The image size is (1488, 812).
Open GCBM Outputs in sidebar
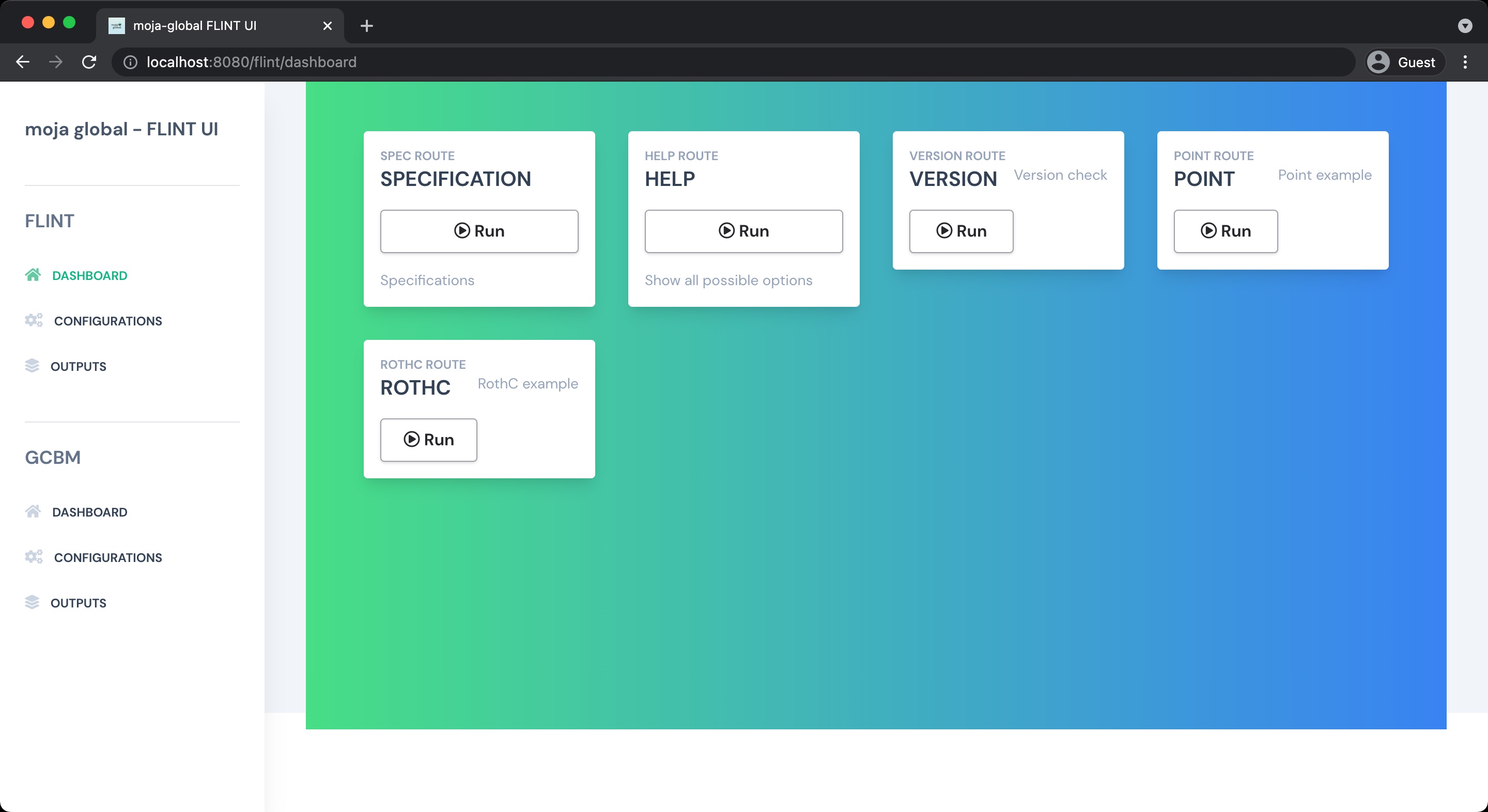click(78, 603)
